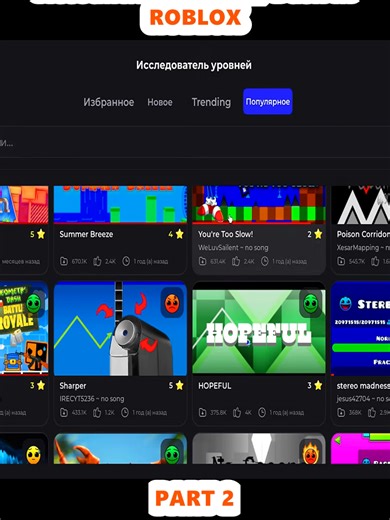Click the highlighted Популярное tab
Viewport: 390px width, 520px height.
[x=268, y=102]
